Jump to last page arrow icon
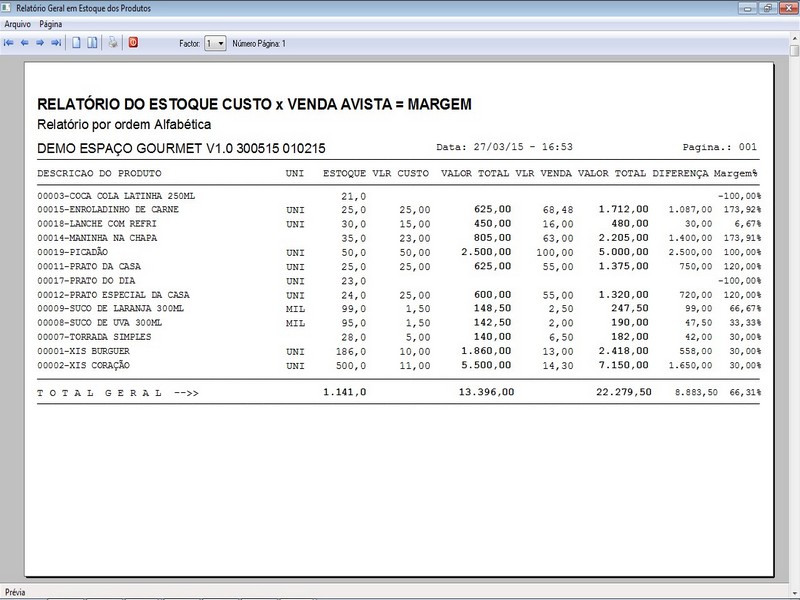 click(x=56, y=43)
